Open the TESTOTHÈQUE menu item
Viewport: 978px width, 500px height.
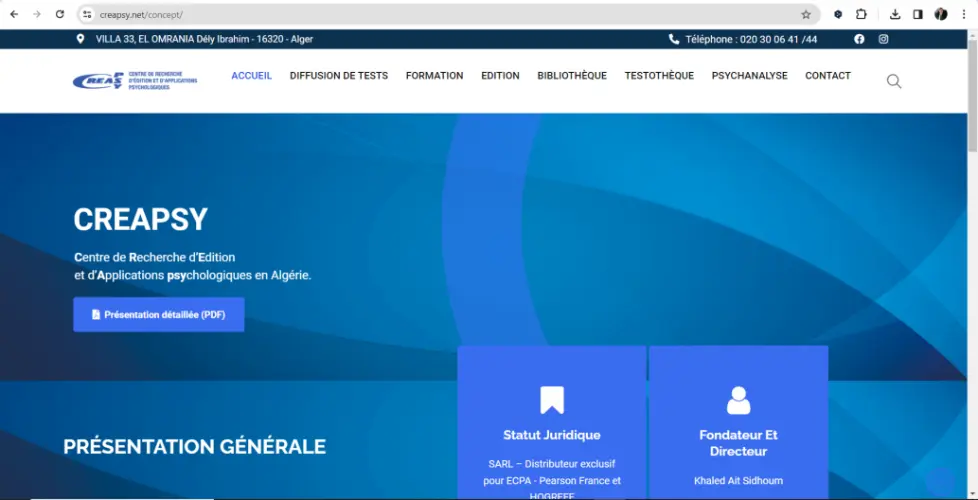[659, 75]
